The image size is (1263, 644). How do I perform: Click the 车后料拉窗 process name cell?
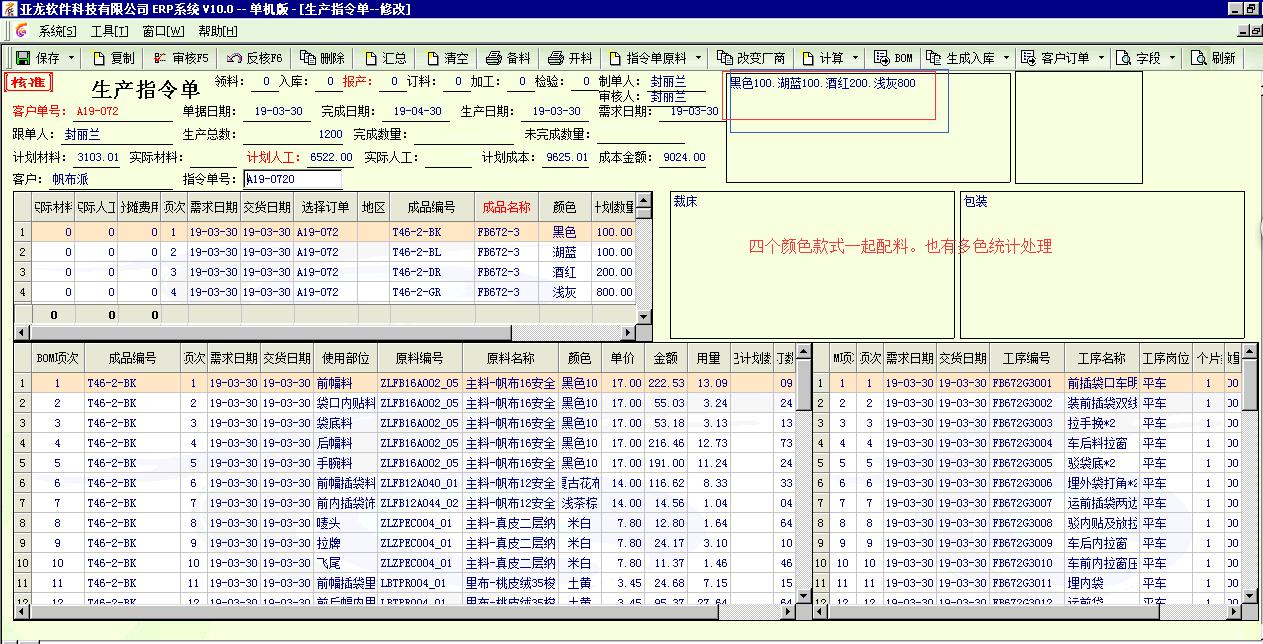(x=1100, y=443)
